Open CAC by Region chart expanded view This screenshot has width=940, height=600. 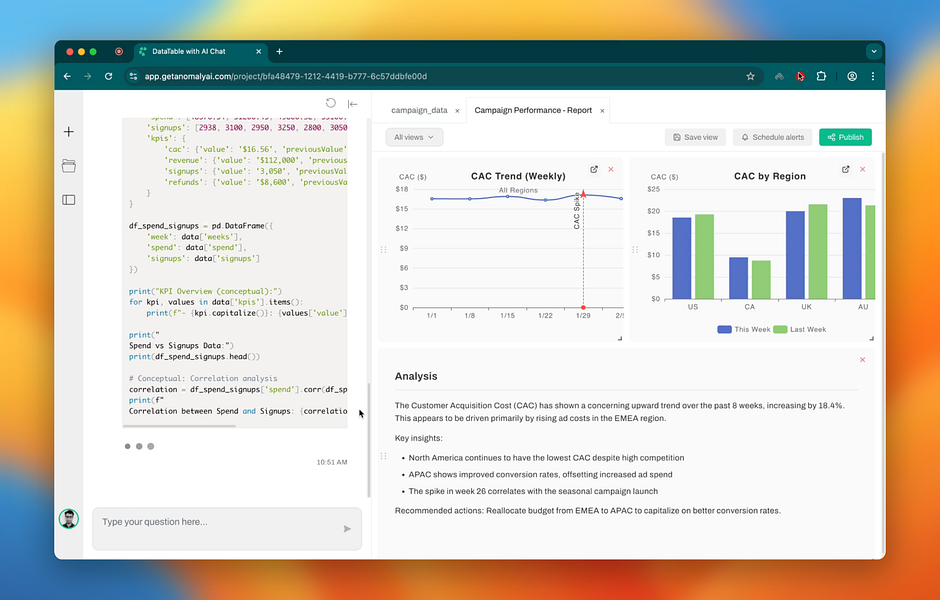click(845, 170)
